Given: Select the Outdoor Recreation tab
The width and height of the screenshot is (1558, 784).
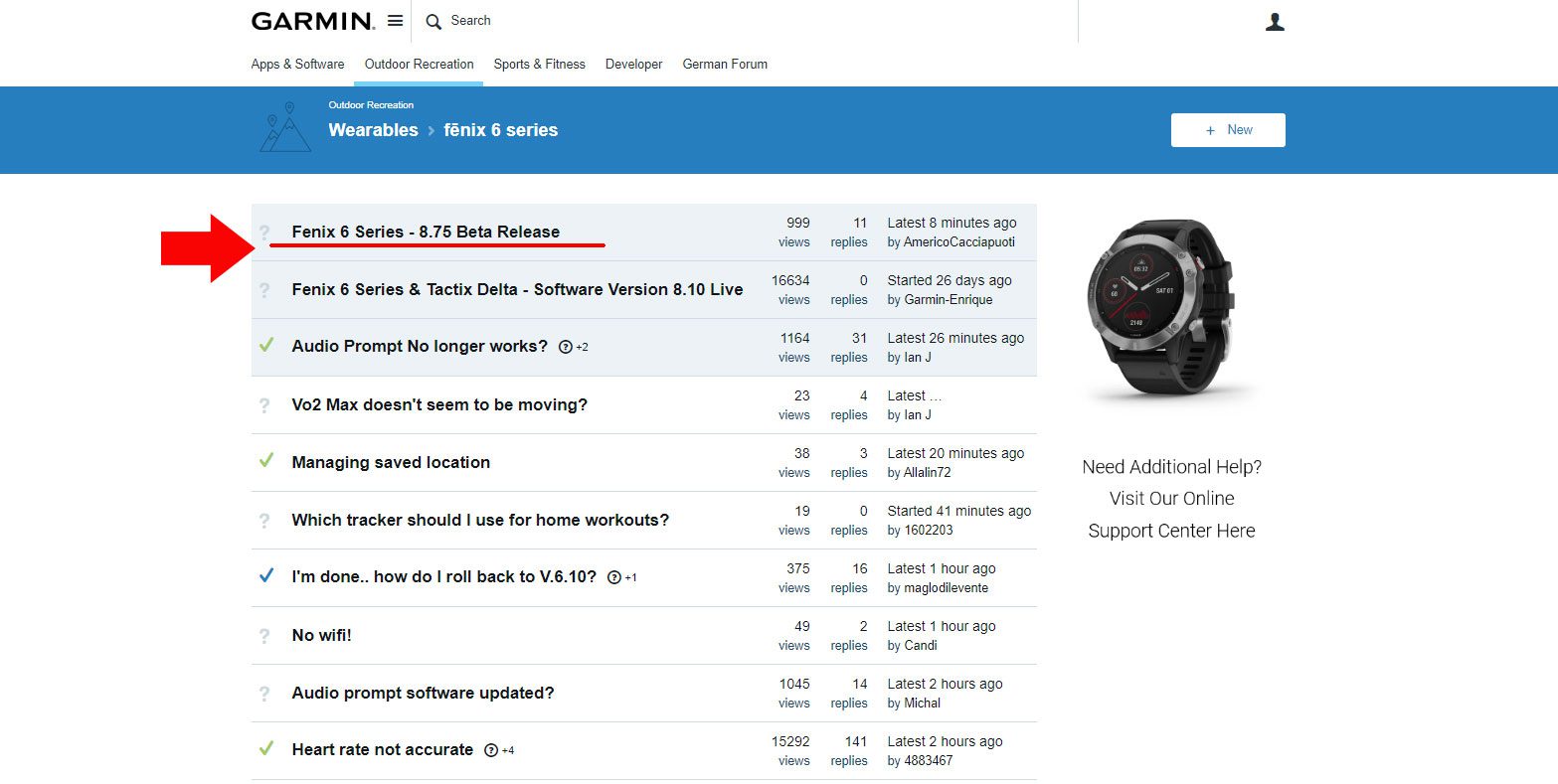Looking at the screenshot, I should 419,65.
